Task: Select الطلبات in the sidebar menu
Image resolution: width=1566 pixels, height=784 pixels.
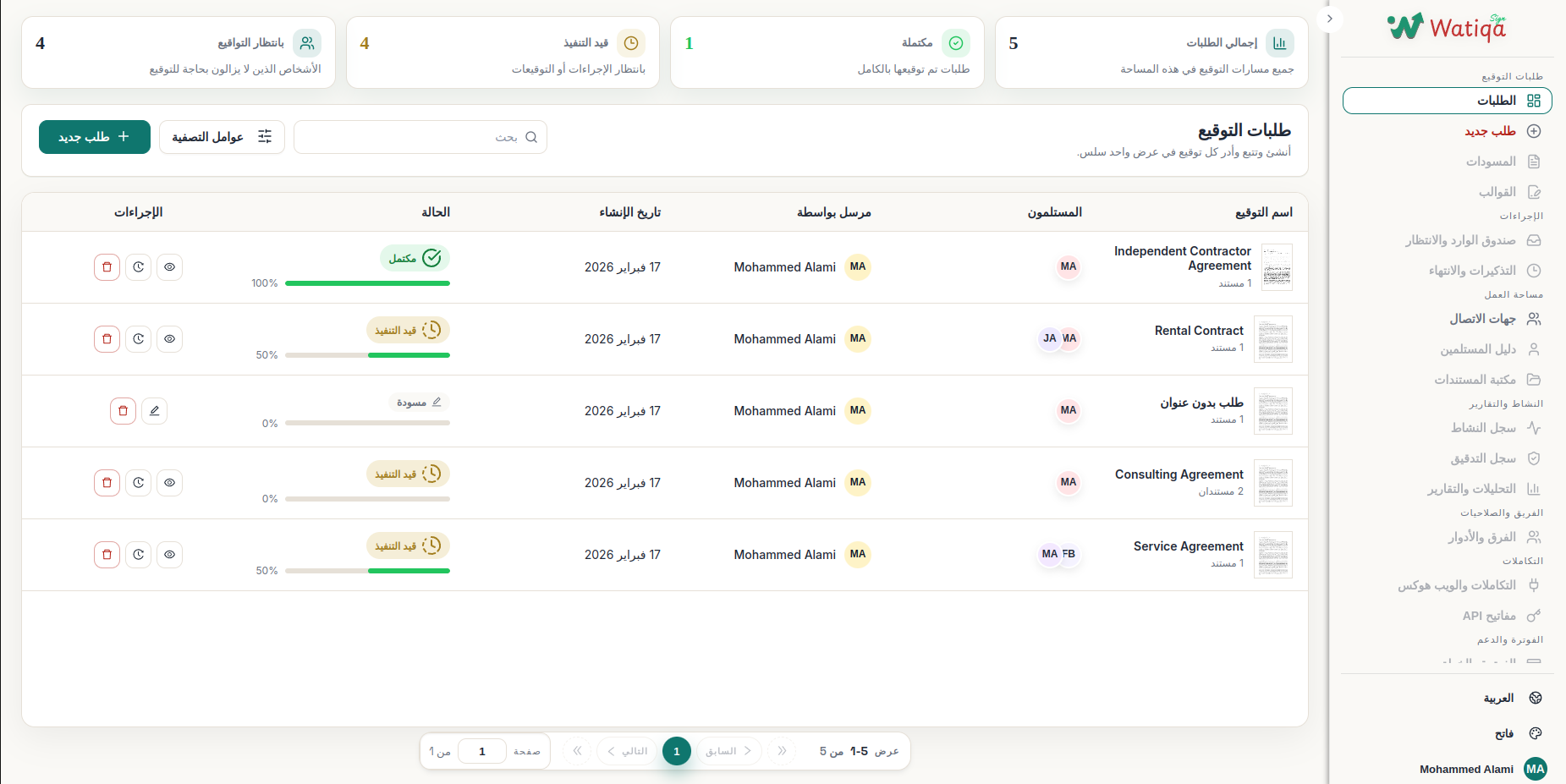Action: tap(1447, 101)
